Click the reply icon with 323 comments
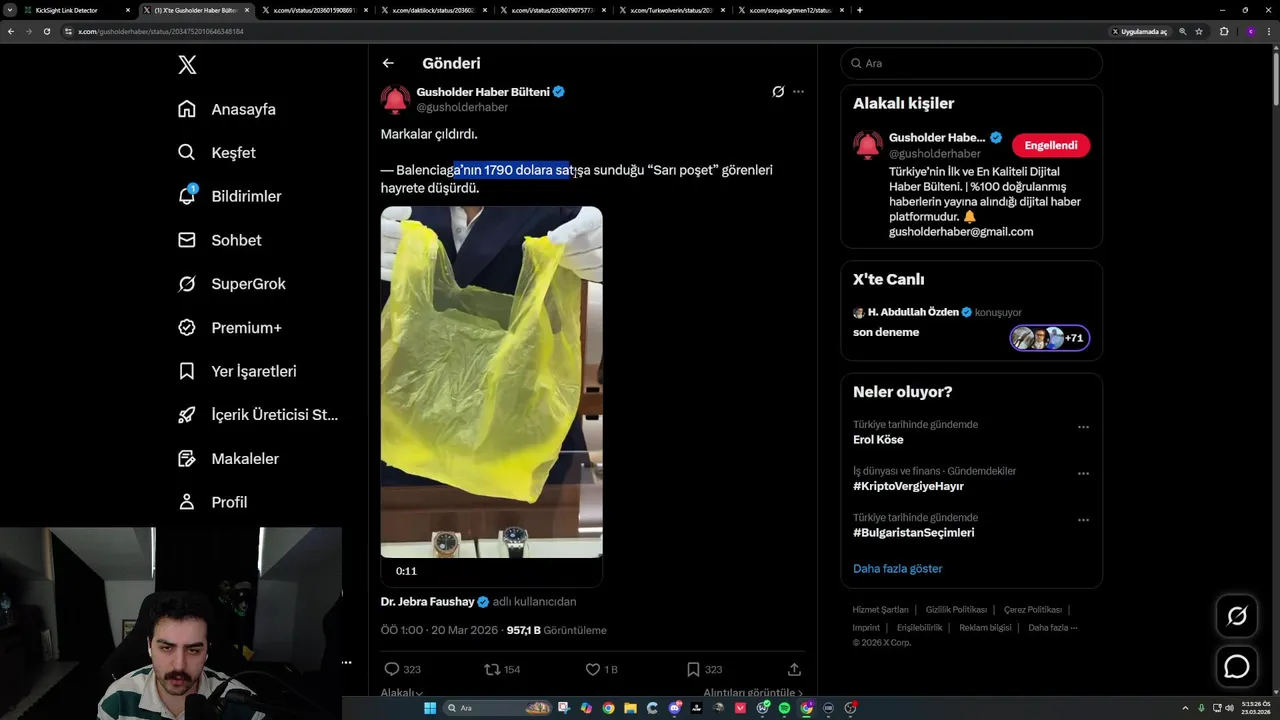 392,669
